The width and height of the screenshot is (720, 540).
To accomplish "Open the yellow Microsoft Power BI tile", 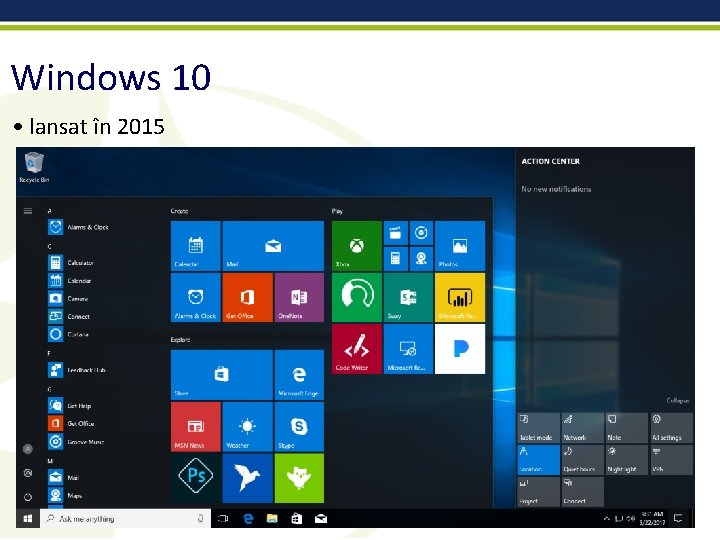I will pos(460,298).
